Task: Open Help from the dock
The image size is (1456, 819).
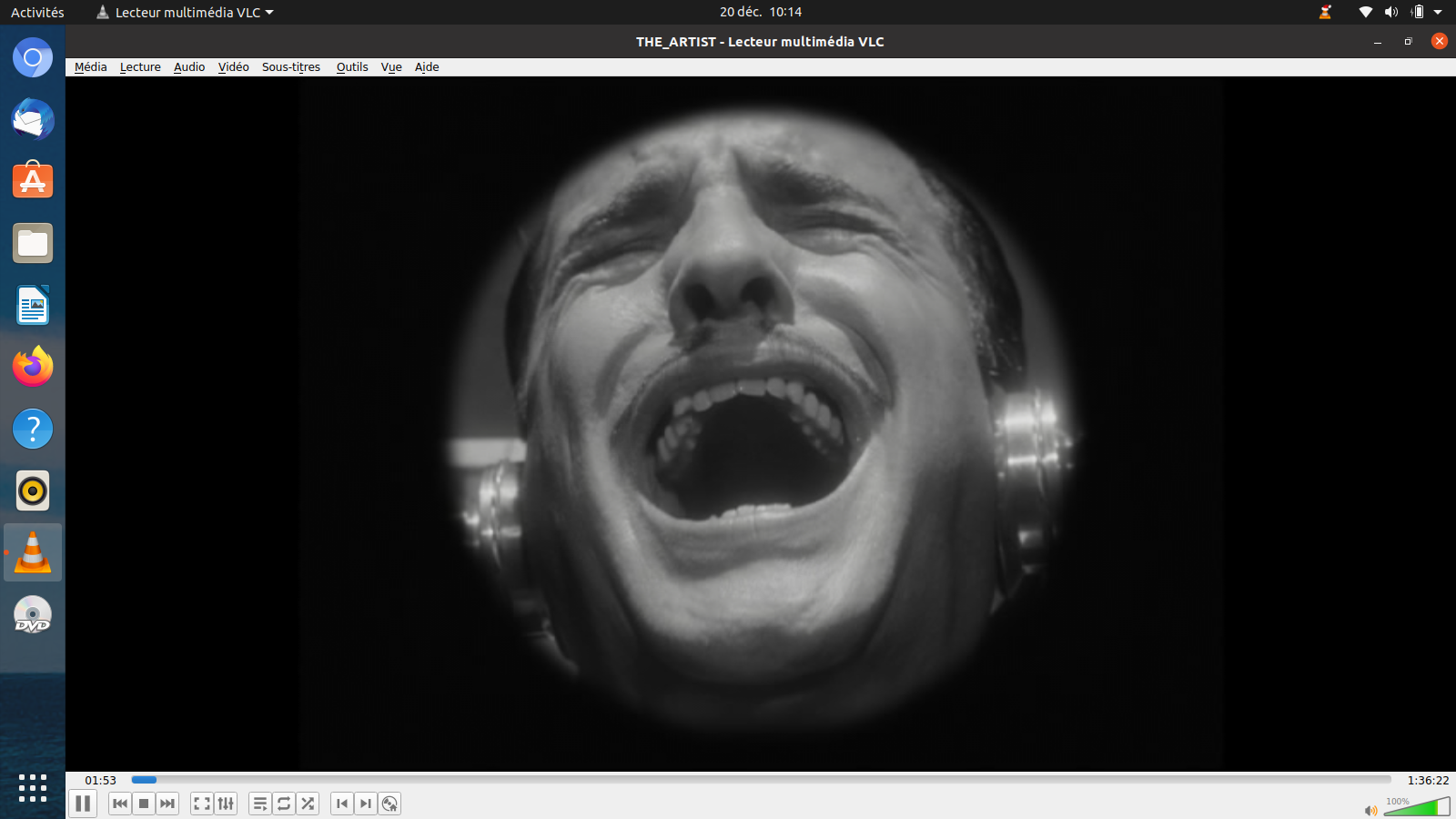Action: [x=33, y=429]
